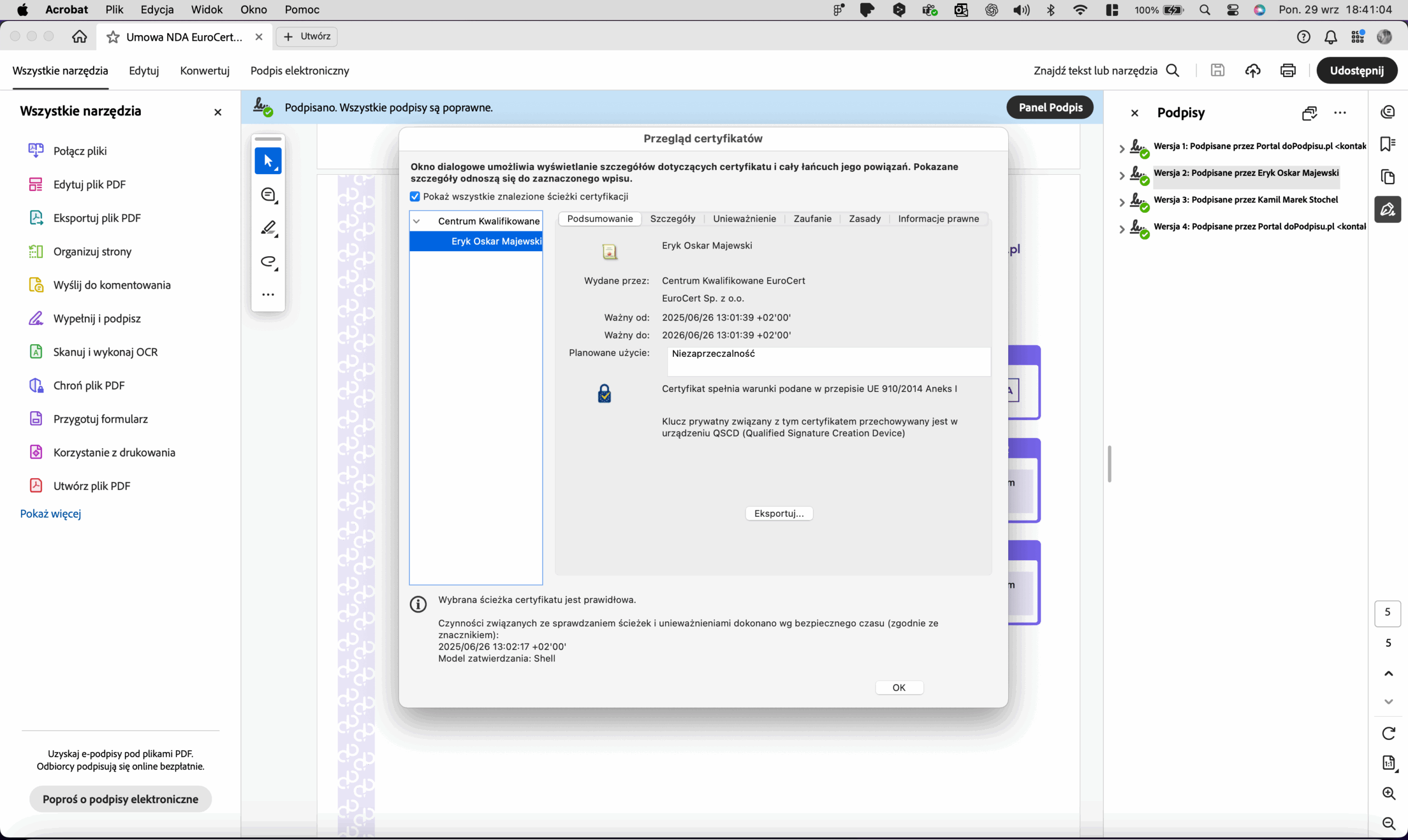Click the Pokaż więcej link
This screenshot has height=840, width=1408.
pos(51,513)
